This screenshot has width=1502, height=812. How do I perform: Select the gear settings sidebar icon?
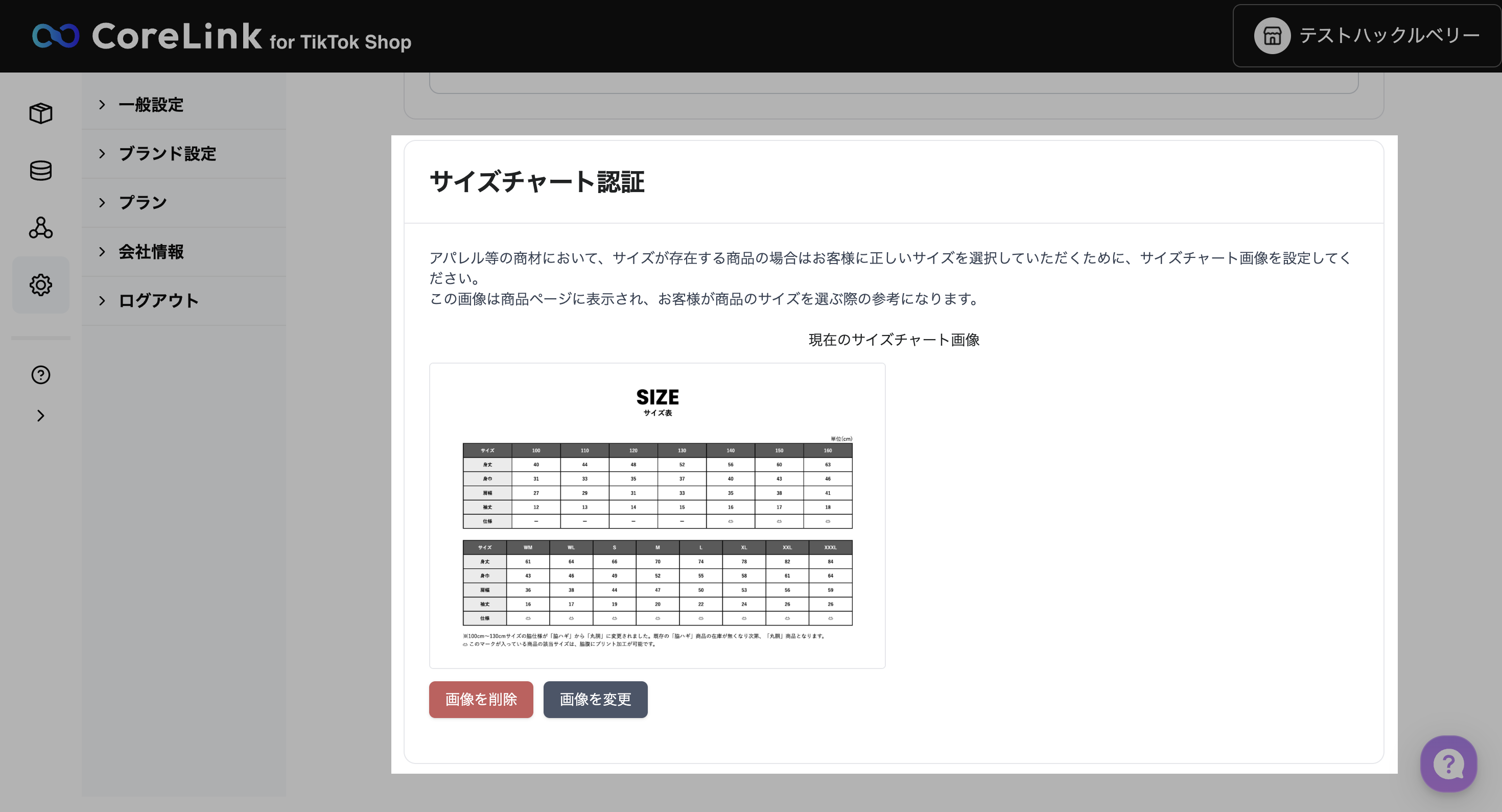41,285
